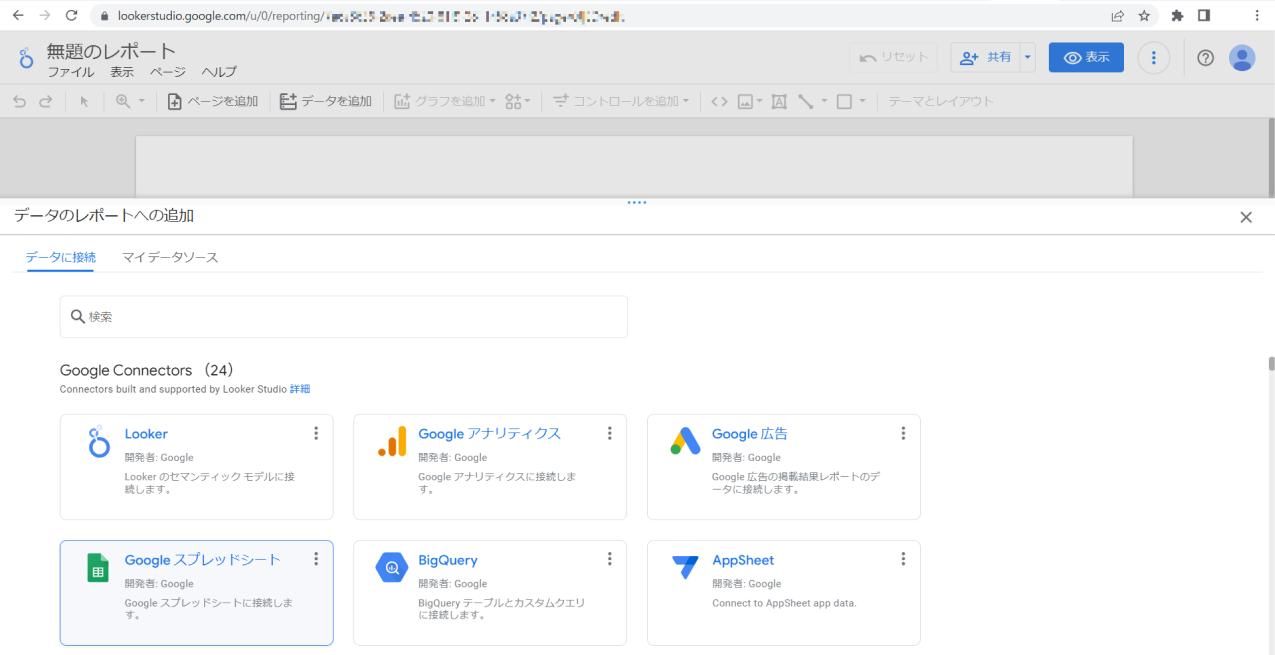Open options menu on Google 広告 card
Viewport: 1275px width, 655px height.
coord(904,433)
